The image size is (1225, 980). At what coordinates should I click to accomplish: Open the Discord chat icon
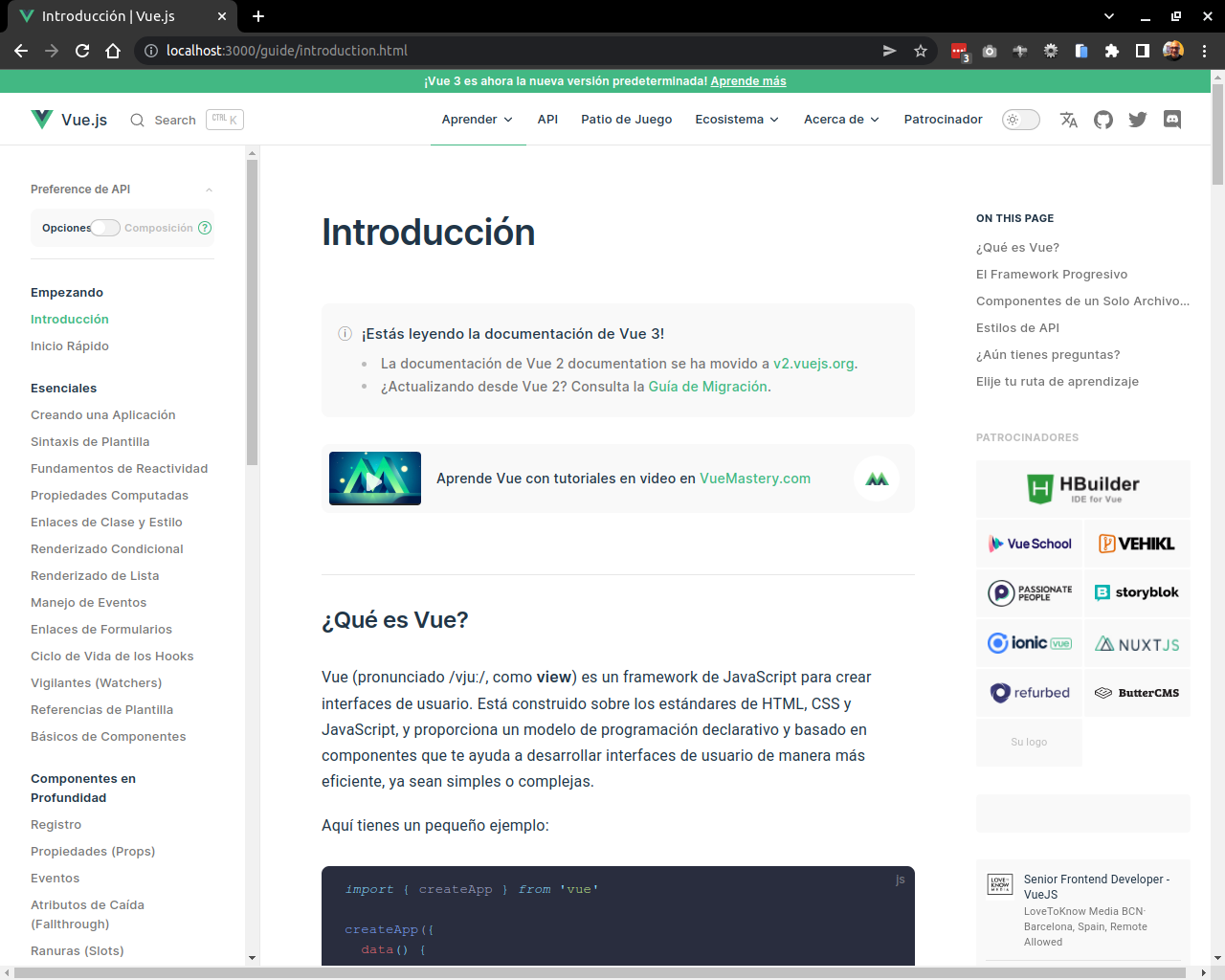[x=1172, y=120]
